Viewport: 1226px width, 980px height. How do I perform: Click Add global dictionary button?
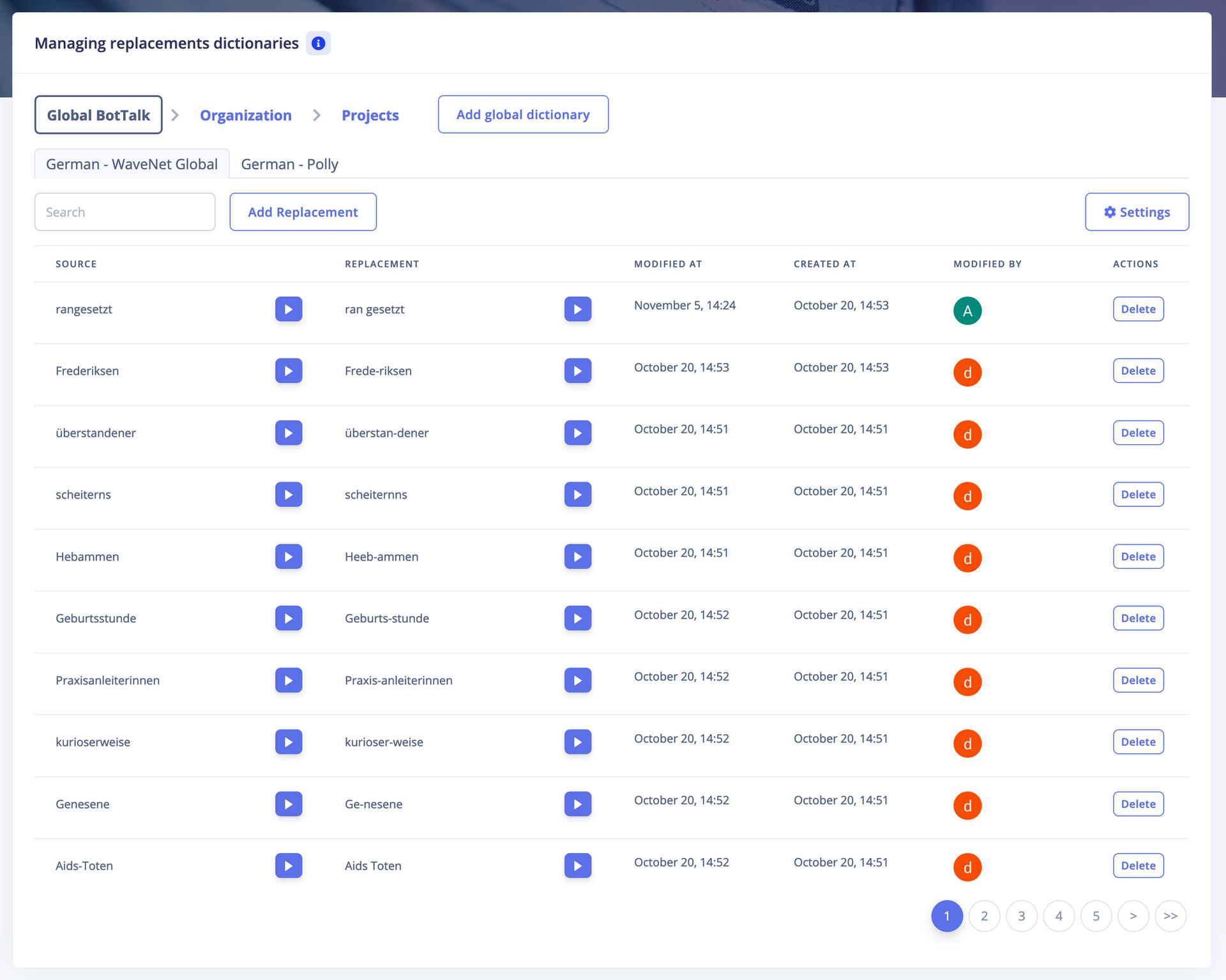click(x=523, y=115)
